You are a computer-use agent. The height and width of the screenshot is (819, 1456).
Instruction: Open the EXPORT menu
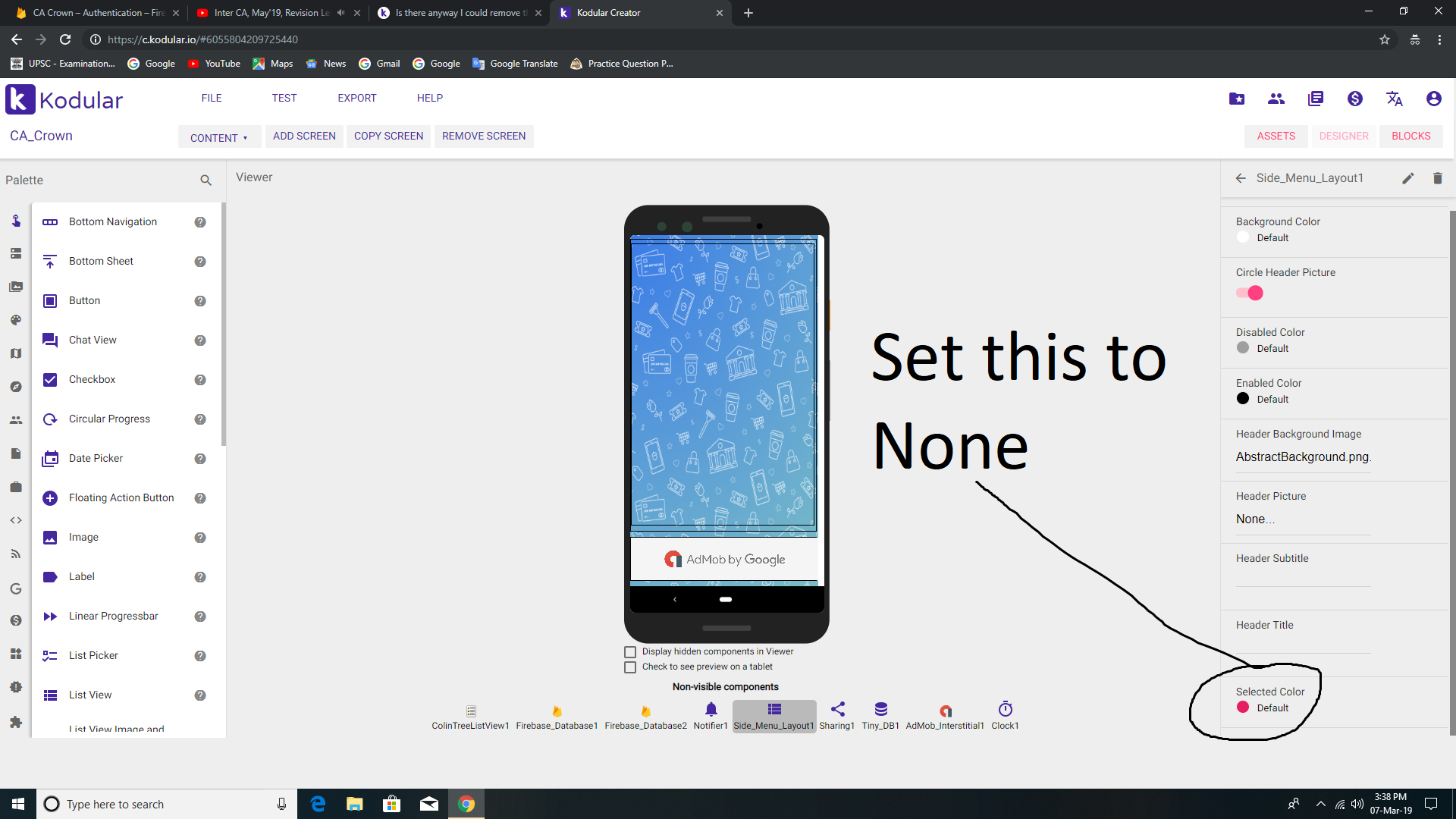coord(356,98)
